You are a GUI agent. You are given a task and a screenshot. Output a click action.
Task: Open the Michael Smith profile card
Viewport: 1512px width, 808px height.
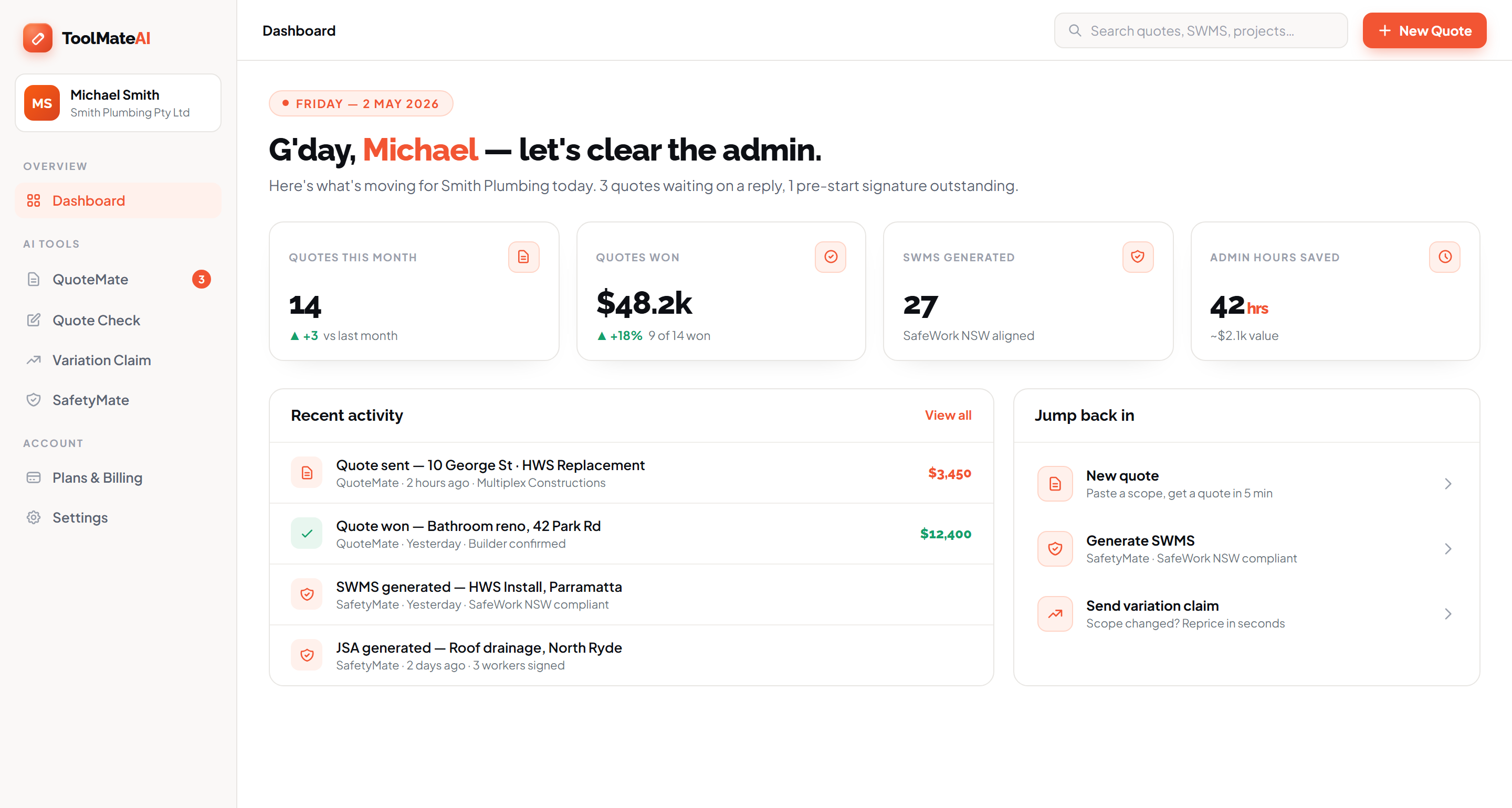(x=118, y=103)
